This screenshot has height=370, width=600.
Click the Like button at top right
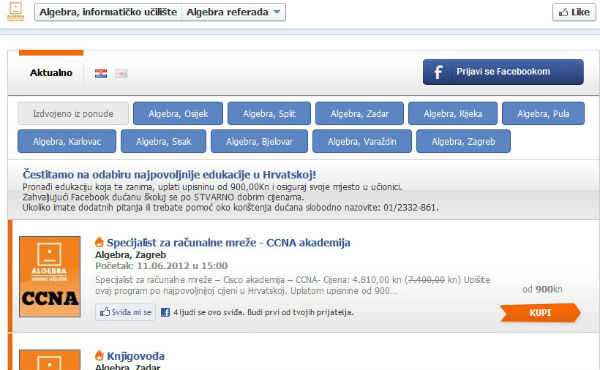(574, 12)
